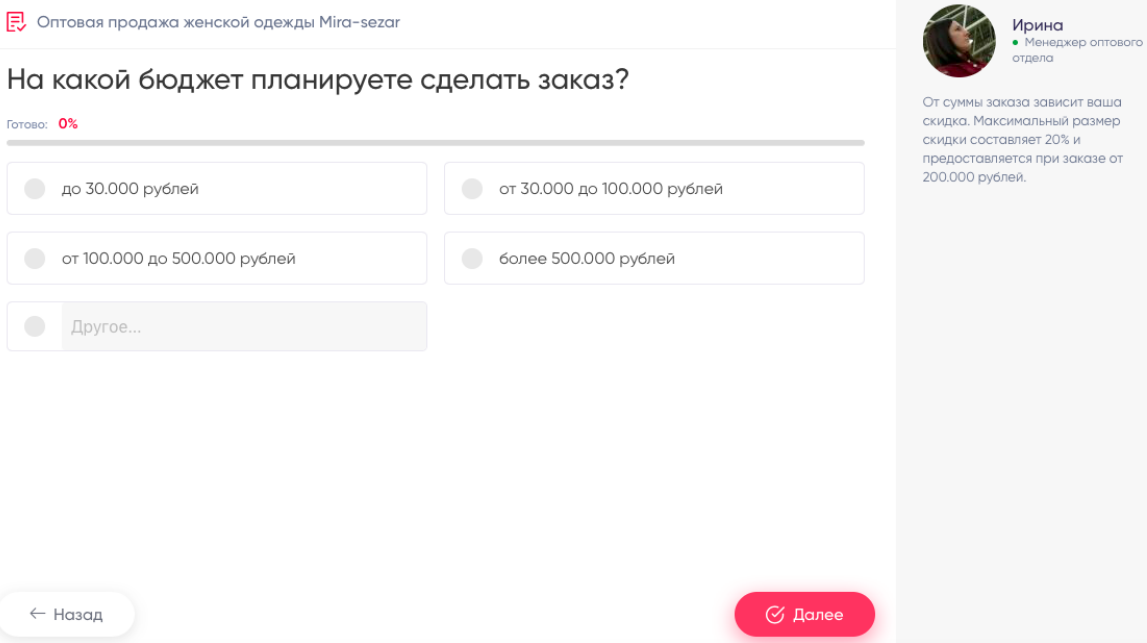Click into the 'Другое...' text field
The width and height of the screenshot is (1147, 643).
point(244,326)
